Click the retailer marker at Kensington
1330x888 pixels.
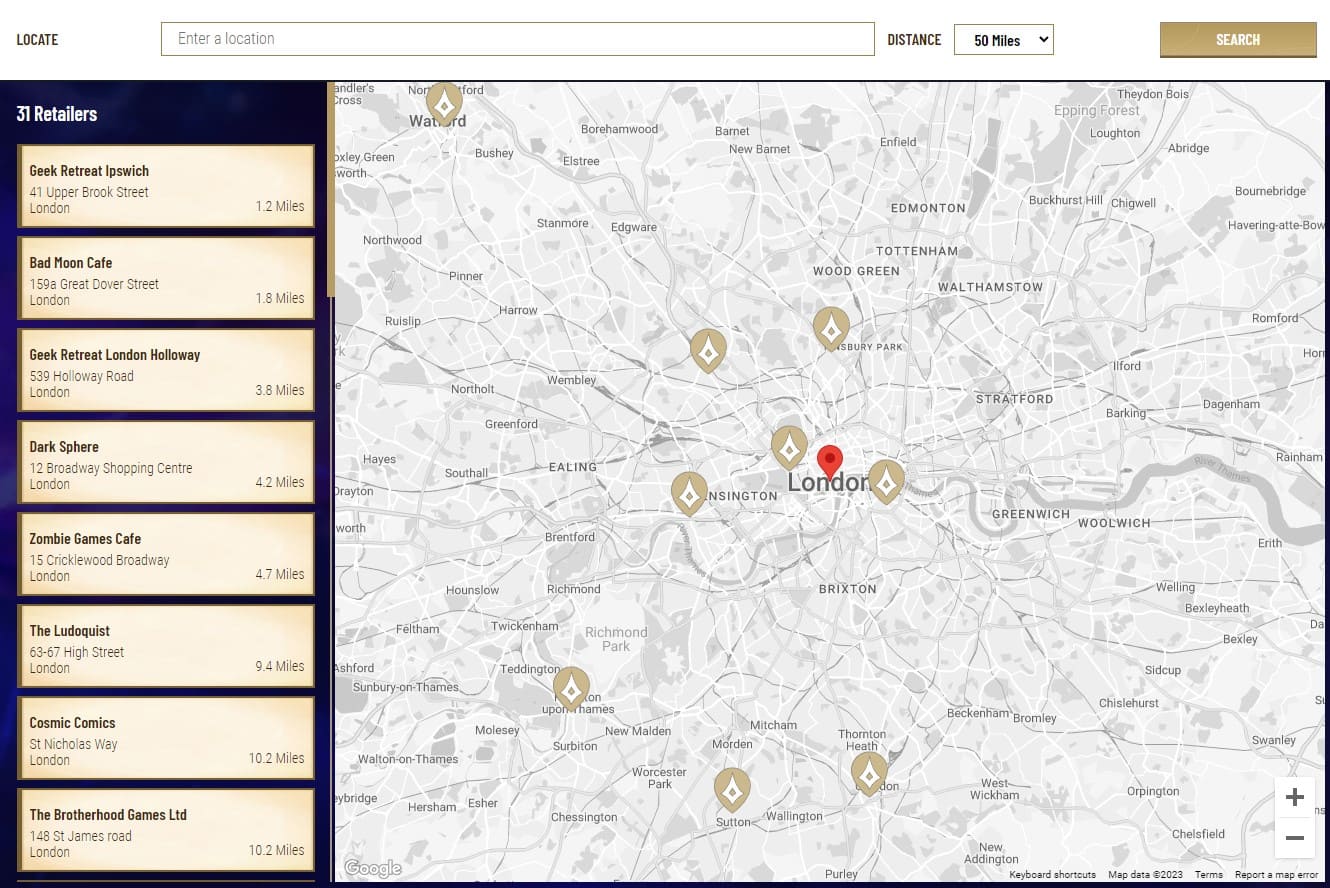tap(689, 493)
